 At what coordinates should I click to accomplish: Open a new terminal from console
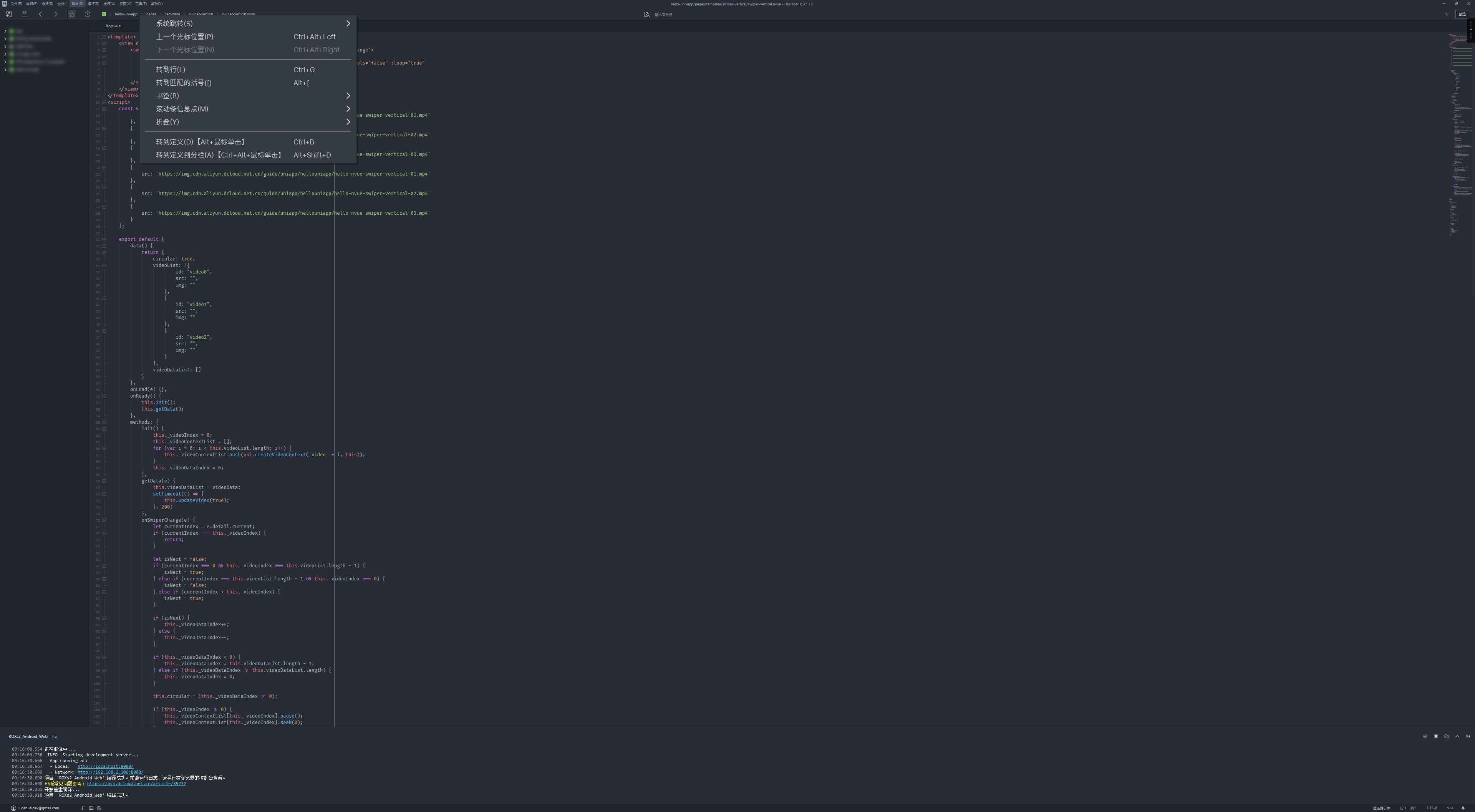pyautogui.click(x=1446, y=736)
